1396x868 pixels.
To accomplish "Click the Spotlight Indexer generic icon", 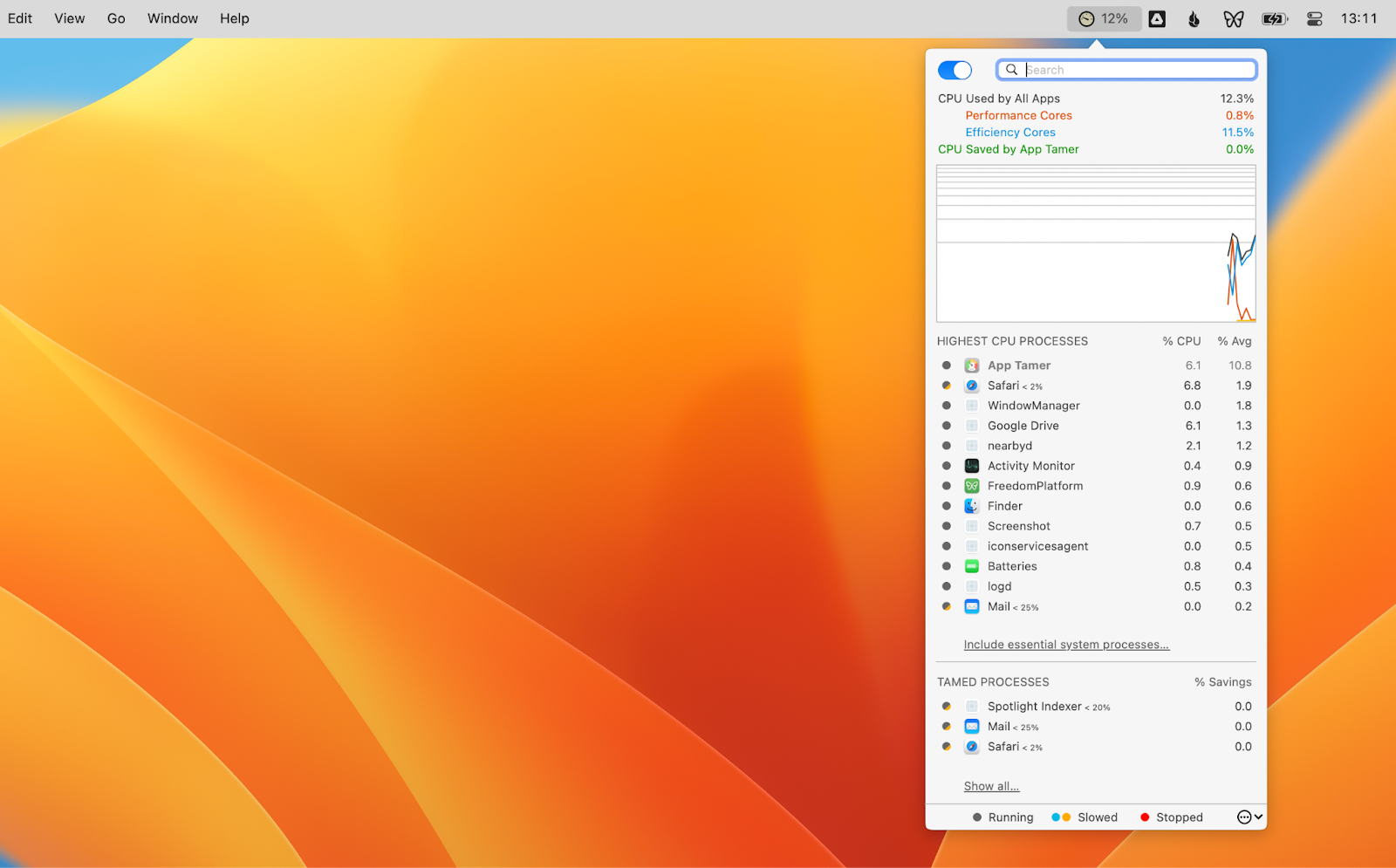I will pos(972,707).
